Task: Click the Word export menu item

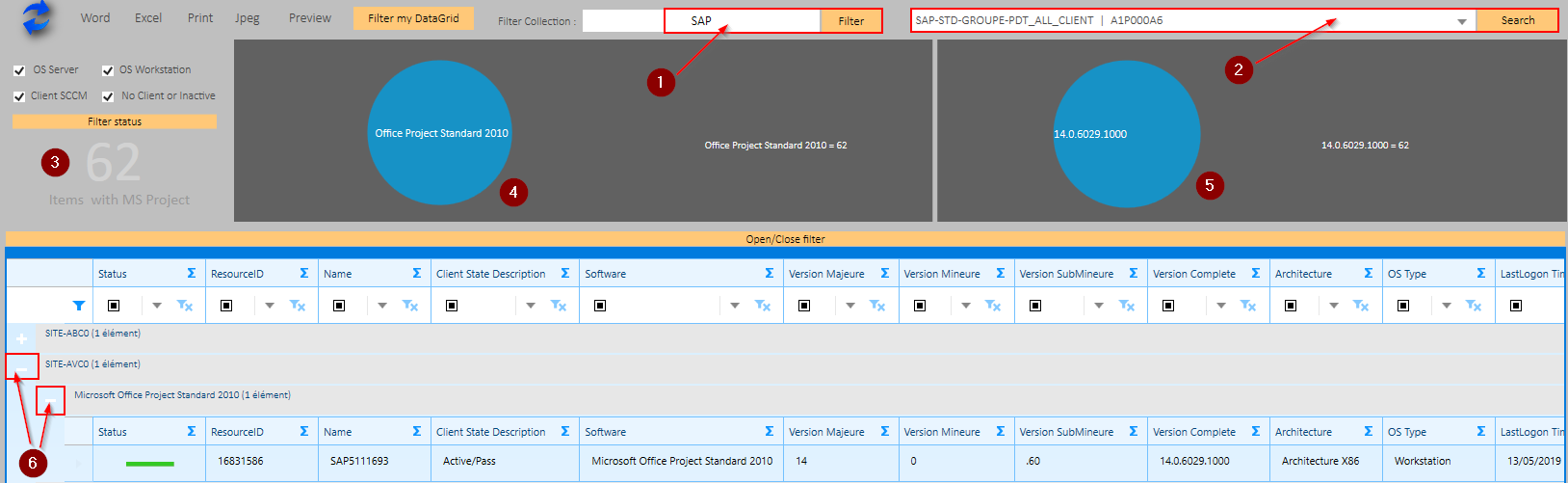Action: click(x=95, y=18)
